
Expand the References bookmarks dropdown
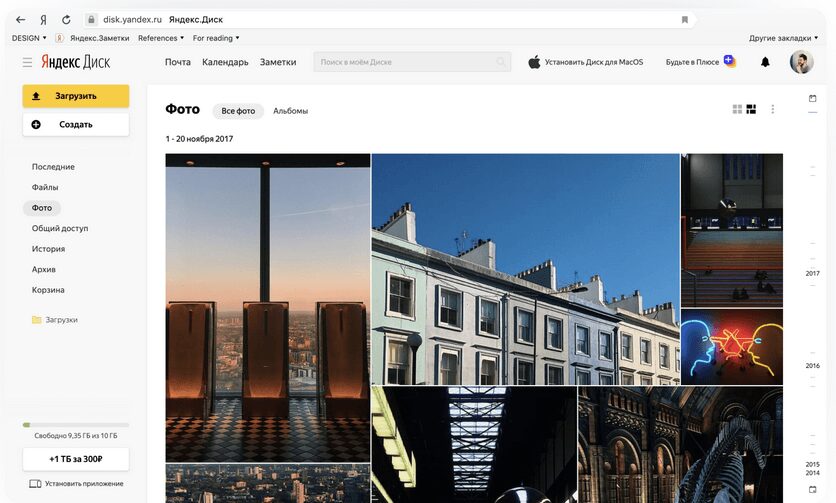pos(161,38)
